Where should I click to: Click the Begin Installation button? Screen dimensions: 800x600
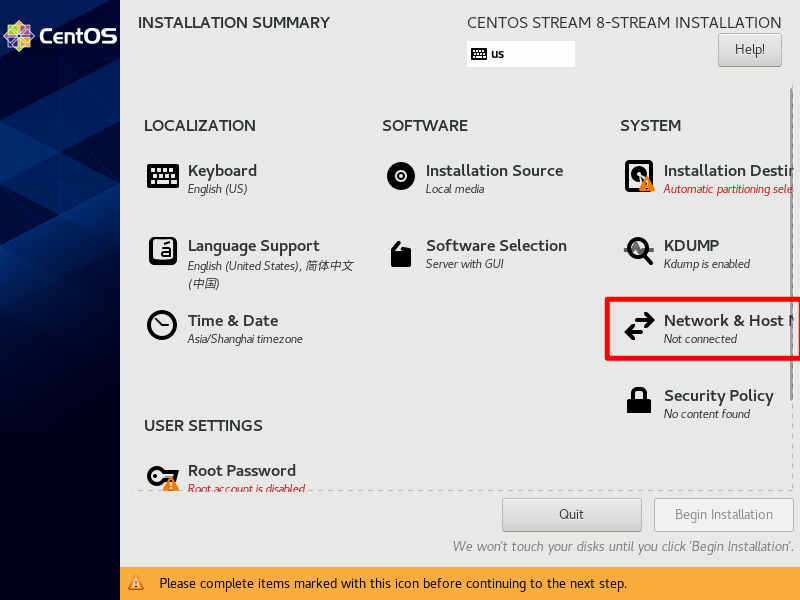(723, 514)
